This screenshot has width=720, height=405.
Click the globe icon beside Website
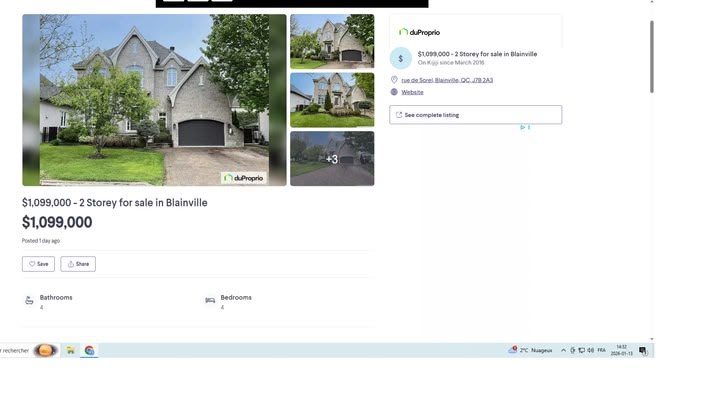pos(394,92)
